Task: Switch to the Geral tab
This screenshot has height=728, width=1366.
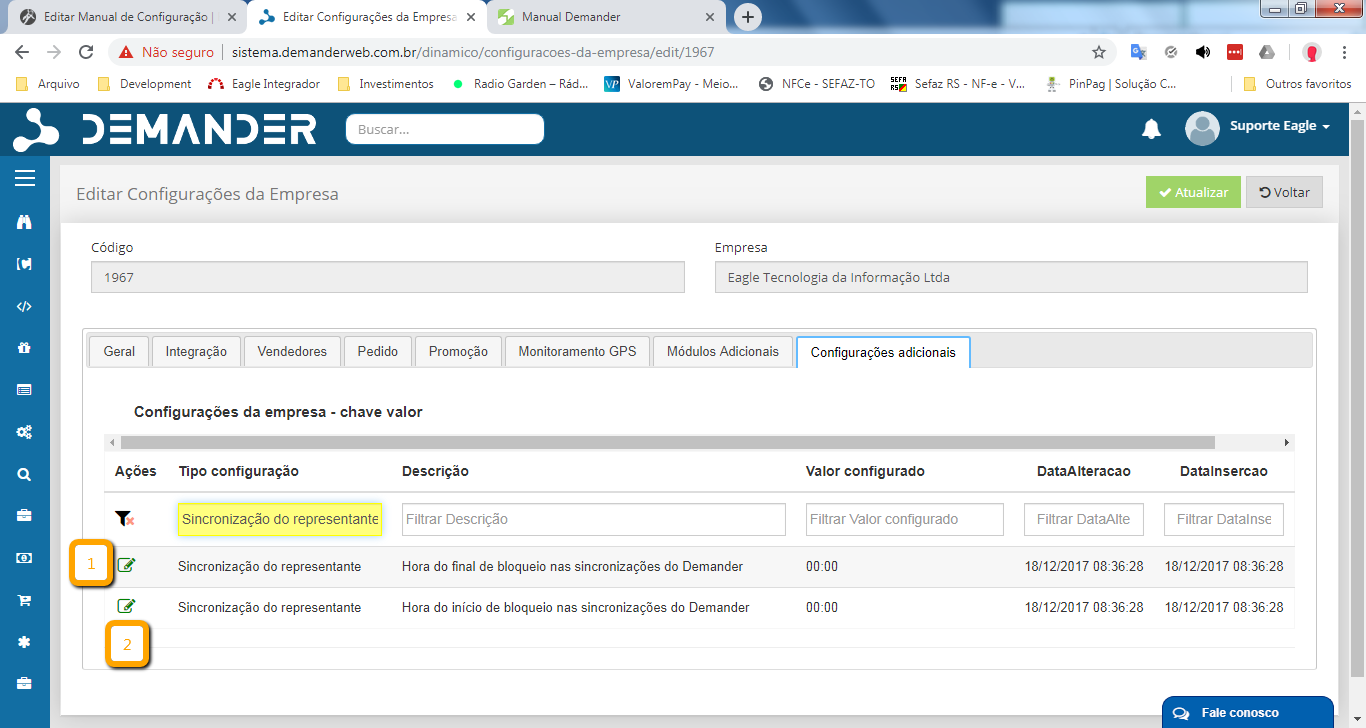Action: point(119,351)
